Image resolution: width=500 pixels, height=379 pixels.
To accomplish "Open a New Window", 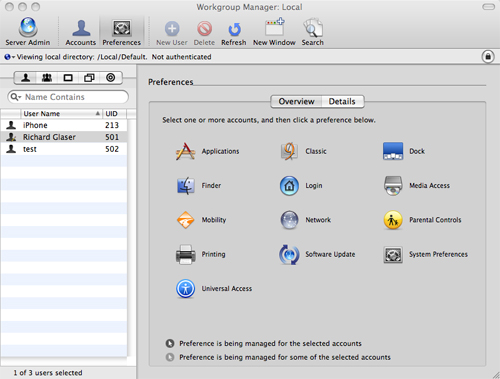I will coord(274,32).
